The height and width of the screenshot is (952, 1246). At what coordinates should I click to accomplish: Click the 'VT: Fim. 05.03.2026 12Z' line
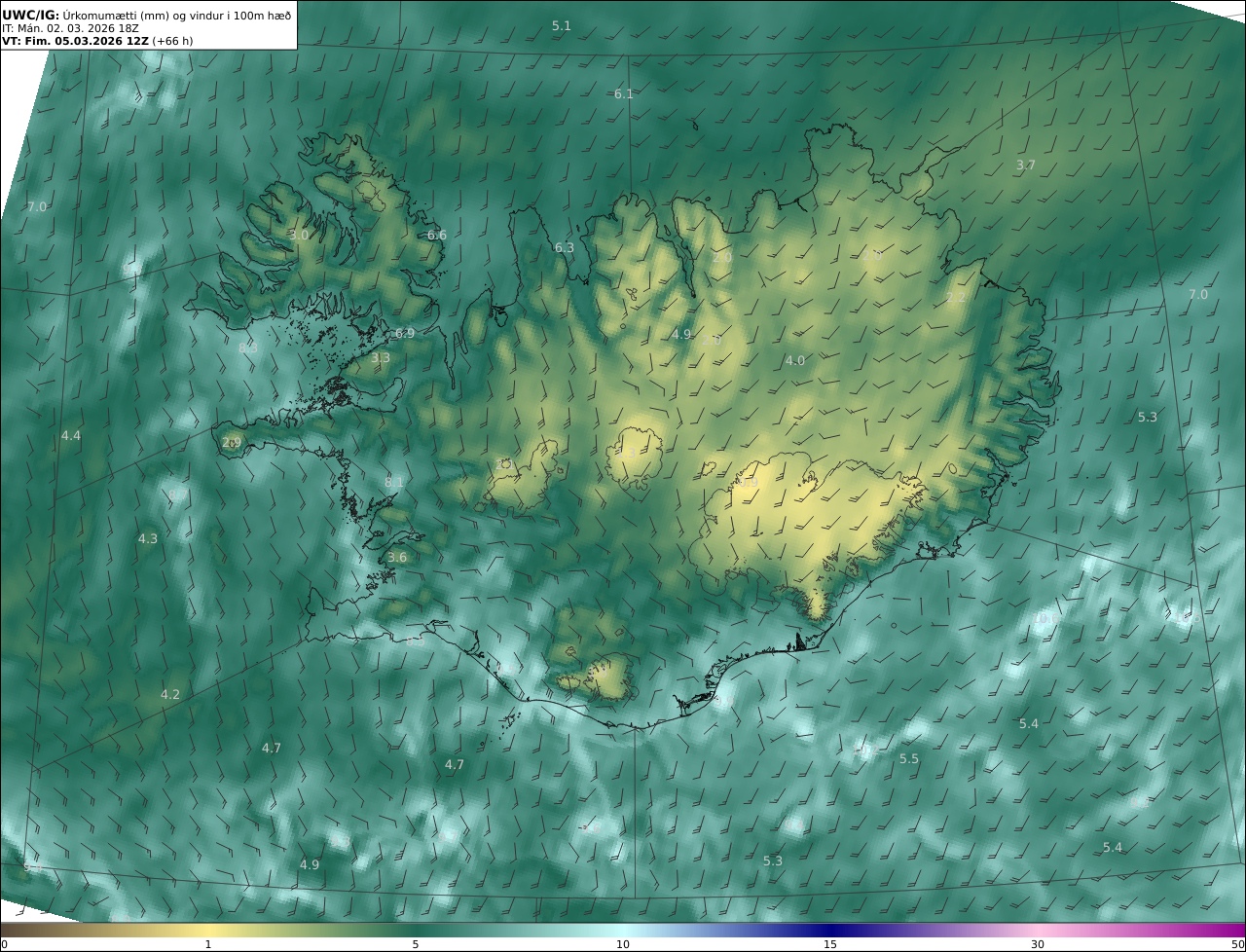coord(75,42)
